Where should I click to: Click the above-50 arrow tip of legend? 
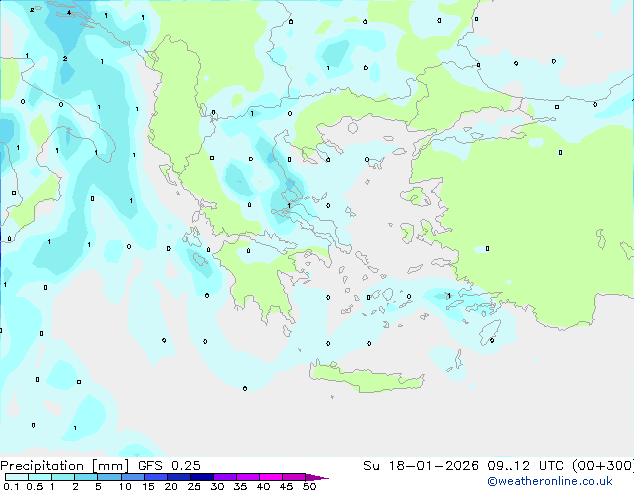(x=317, y=477)
